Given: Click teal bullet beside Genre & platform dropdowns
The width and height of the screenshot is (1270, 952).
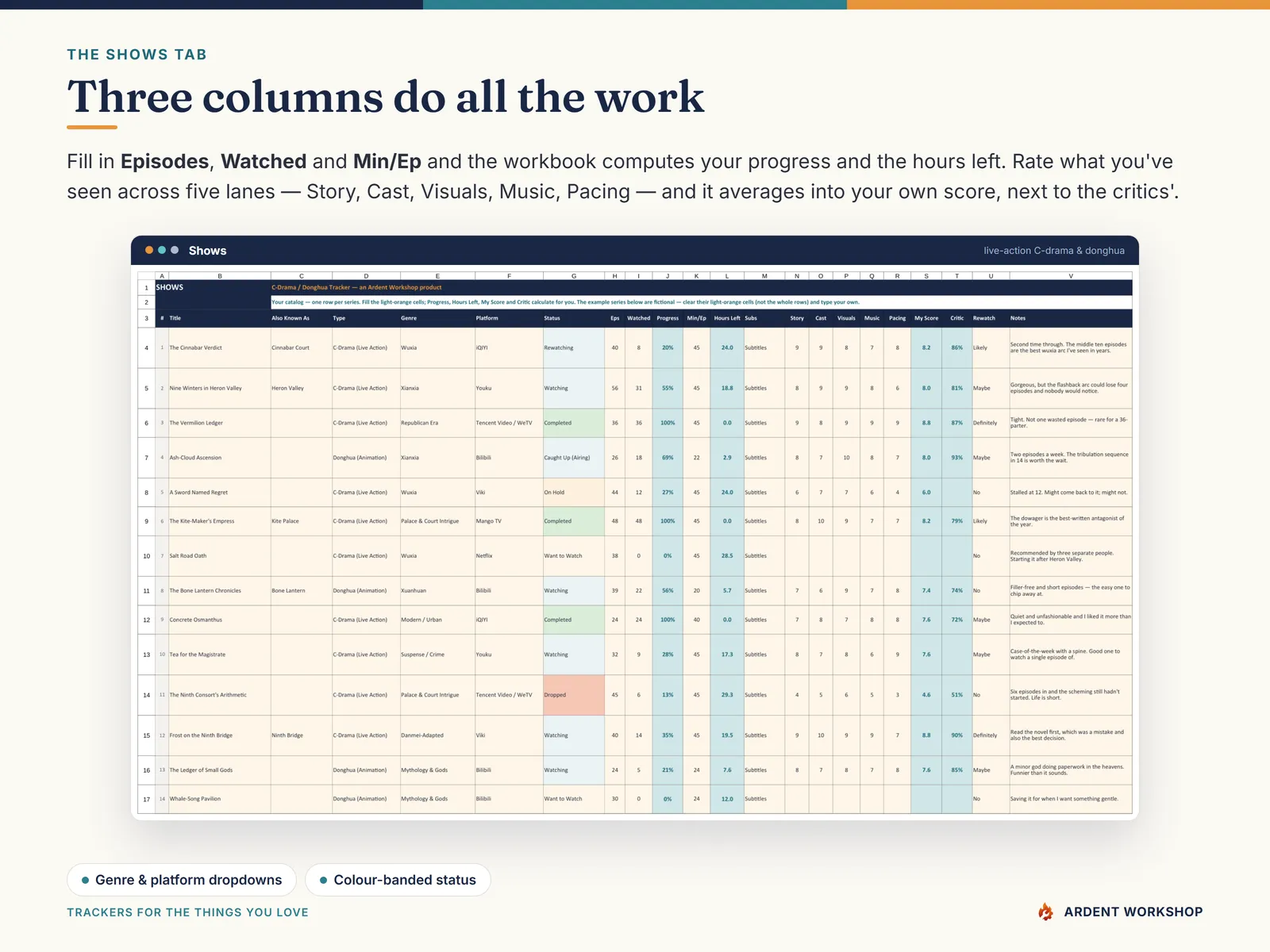Looking at the screenshot, I should tap(85, 880).
